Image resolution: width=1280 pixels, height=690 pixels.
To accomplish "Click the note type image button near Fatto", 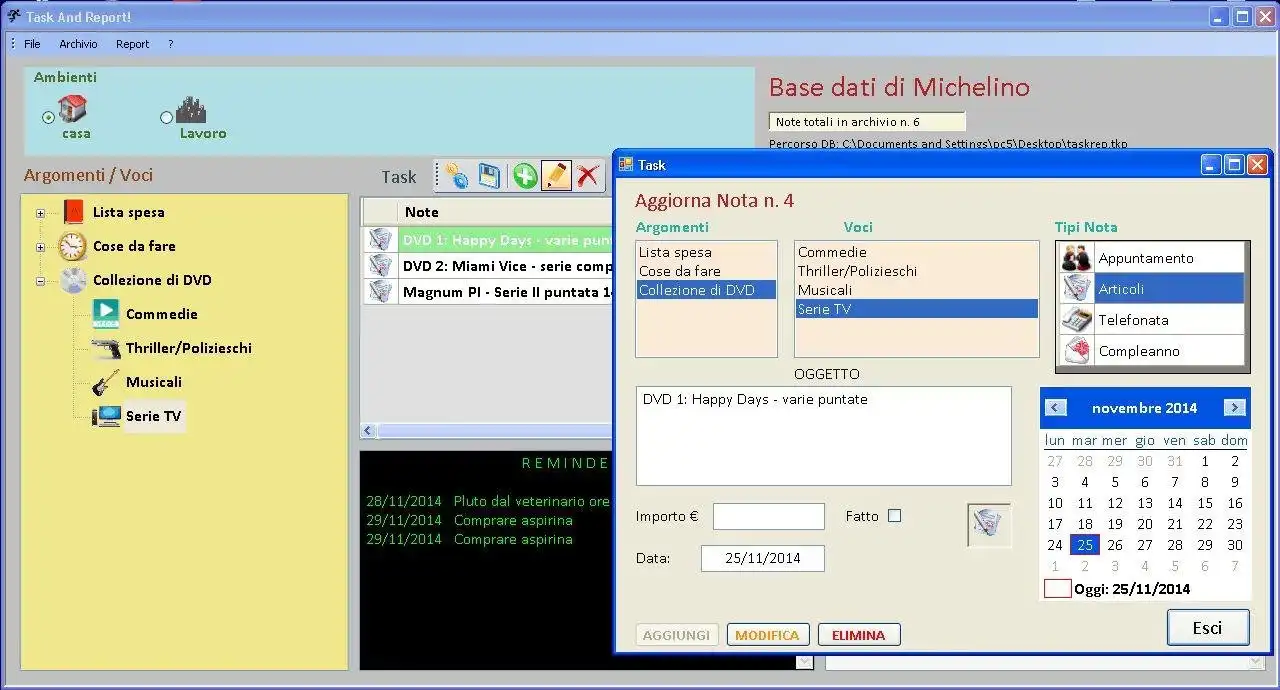I will 989,525.
